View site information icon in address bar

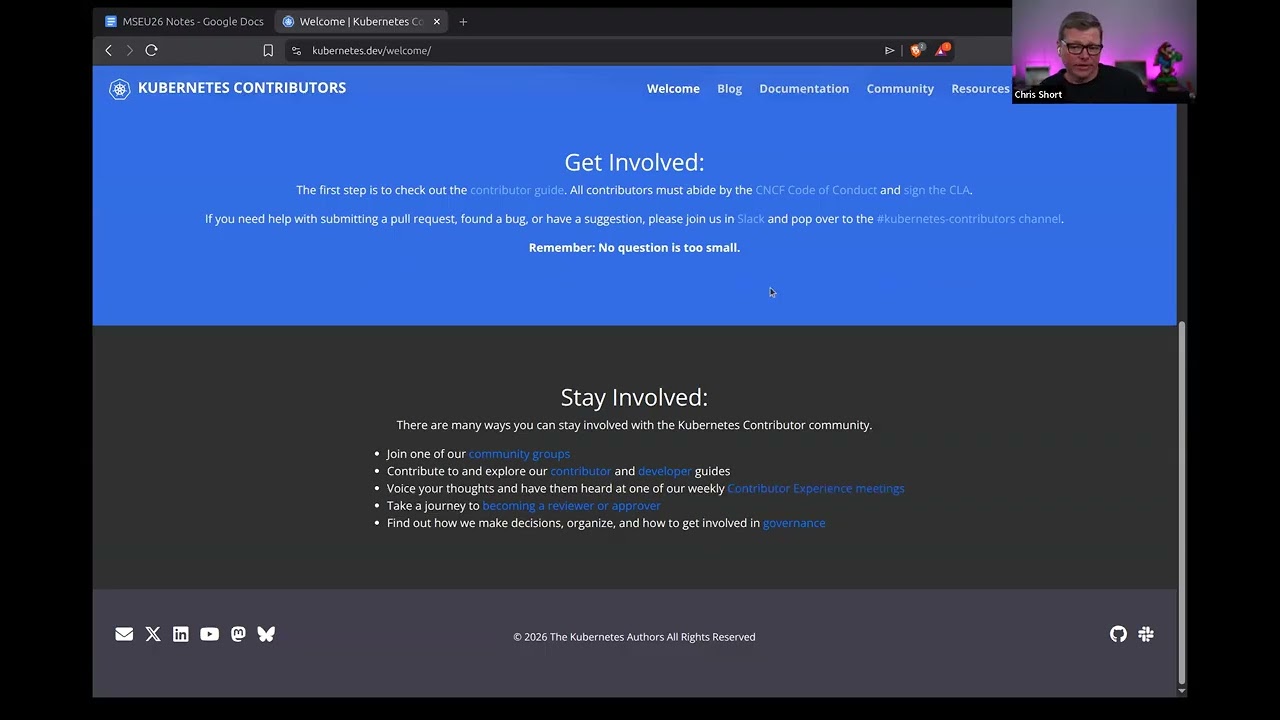pos(296,50)
